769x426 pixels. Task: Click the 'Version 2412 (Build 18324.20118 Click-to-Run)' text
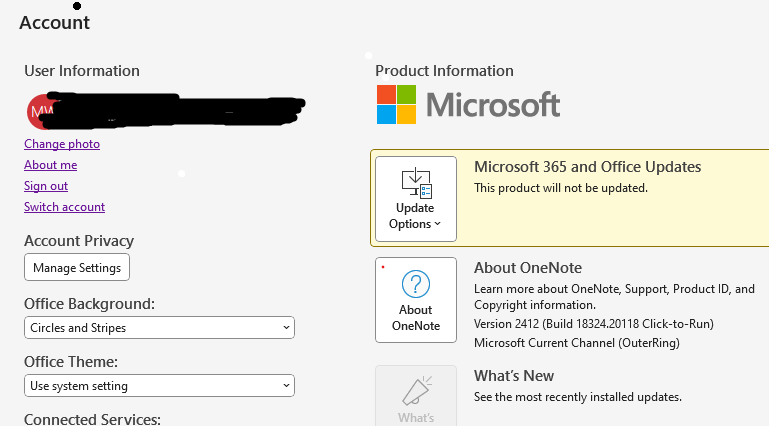point(593,324)
